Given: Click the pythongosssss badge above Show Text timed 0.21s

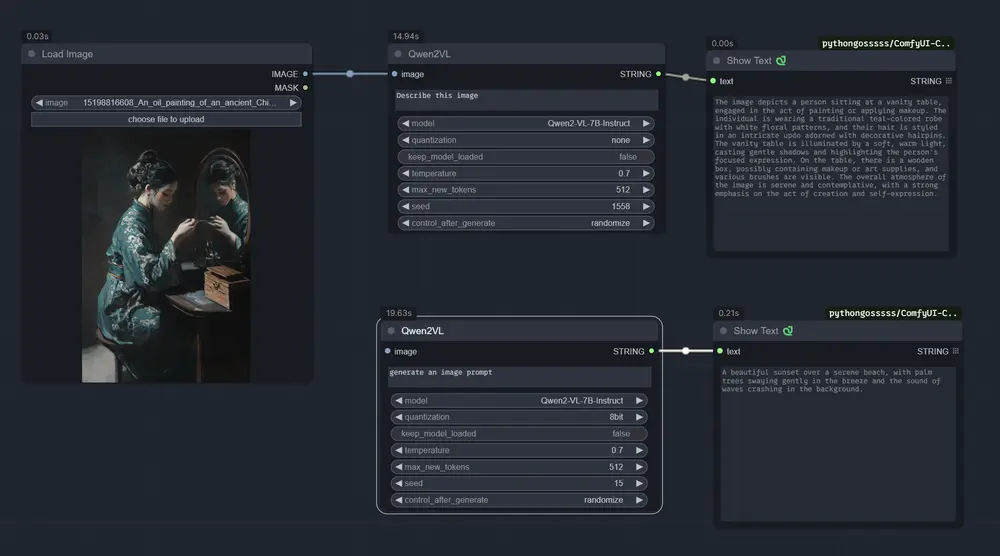Looking at the screenshot, I should coord(893,313).
